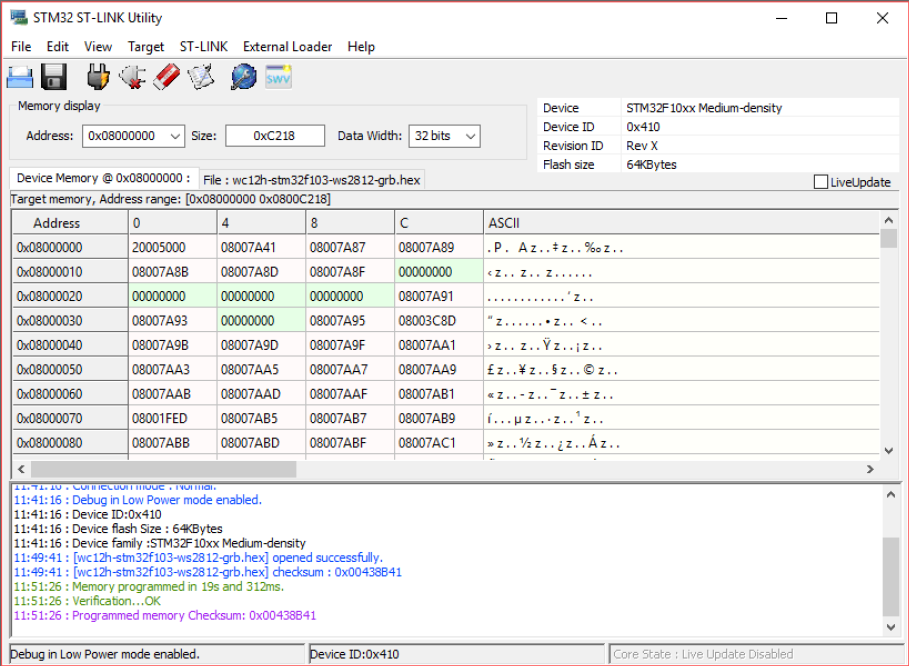Open the External Loader menu
Viewport: 909px width, 666px height.
click(x=288, y=46)
